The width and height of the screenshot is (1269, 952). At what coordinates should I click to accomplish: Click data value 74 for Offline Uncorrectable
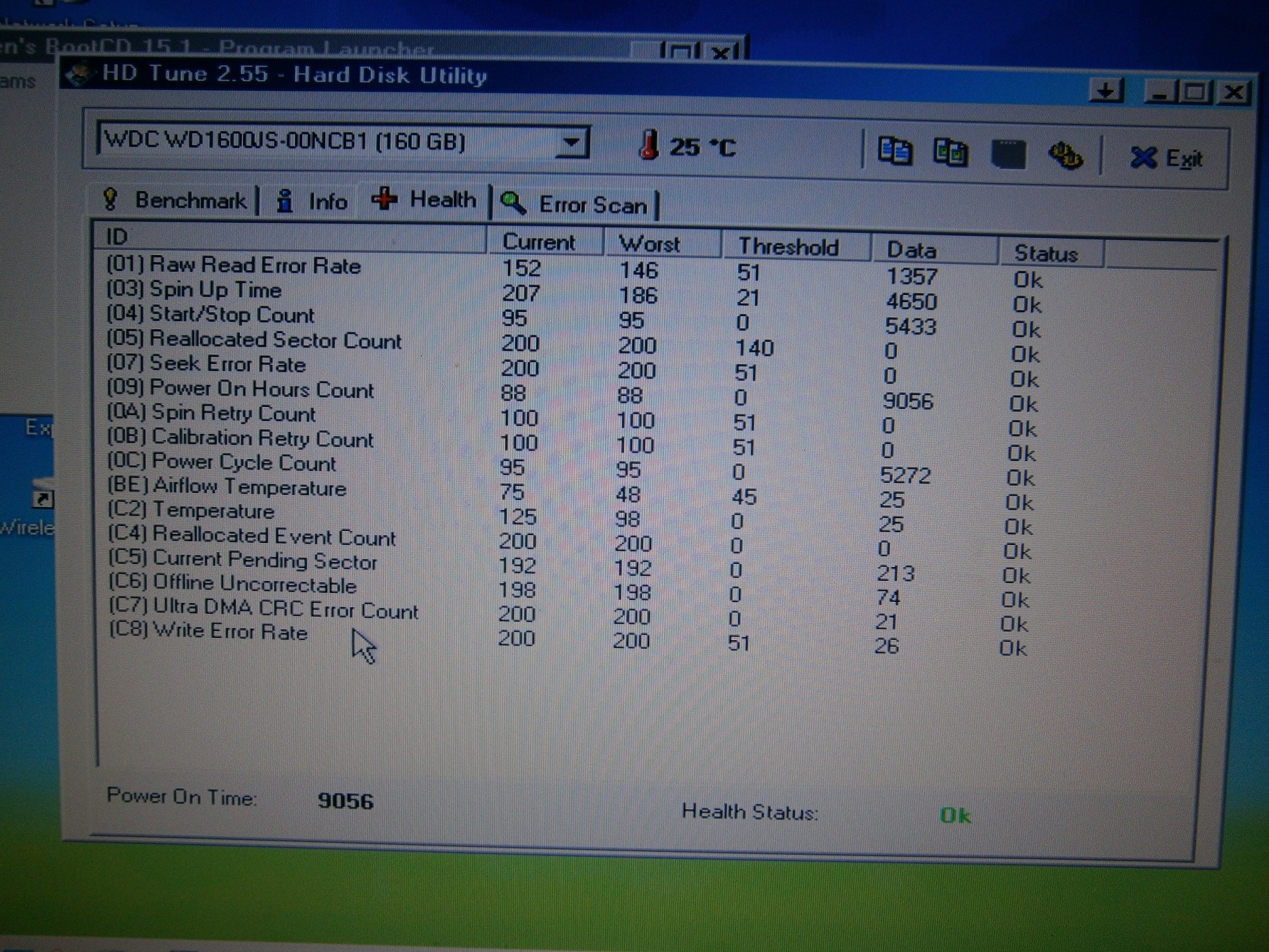pyautogui.click(x=888, y=598)
